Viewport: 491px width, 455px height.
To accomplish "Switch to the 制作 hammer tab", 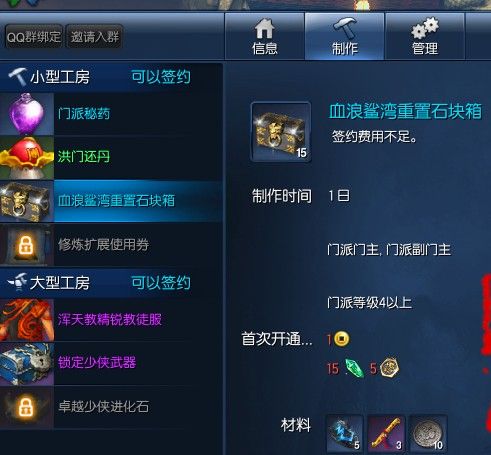I will (x=345, y=37).
